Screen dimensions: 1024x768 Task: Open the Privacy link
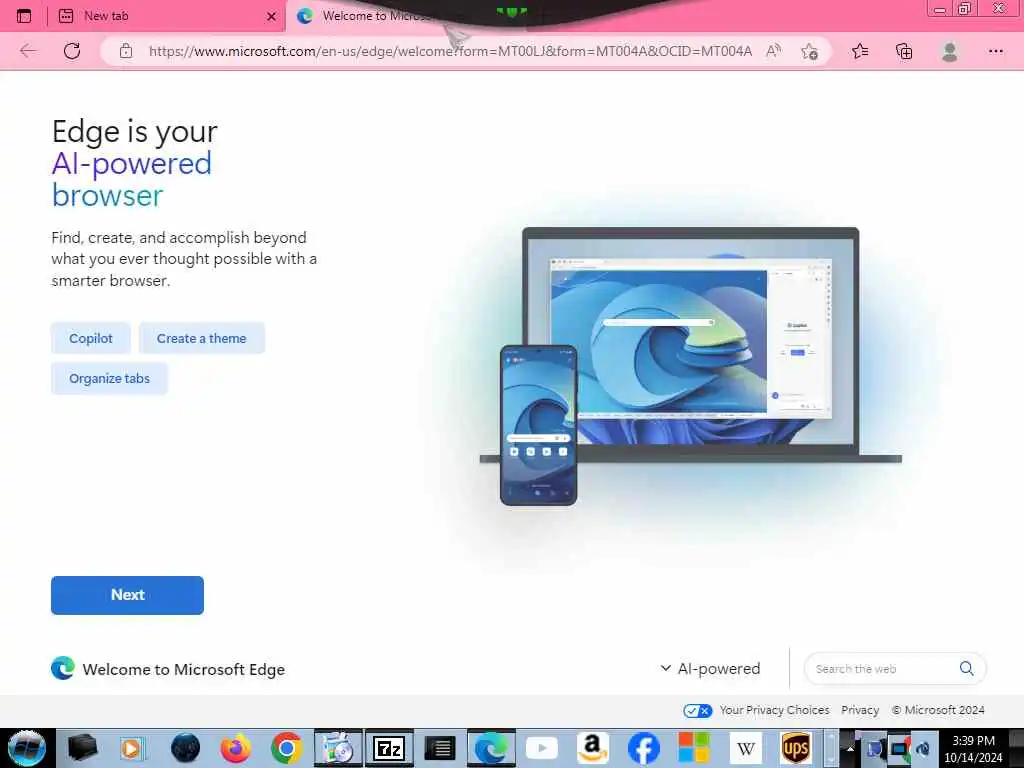(860, 710)
